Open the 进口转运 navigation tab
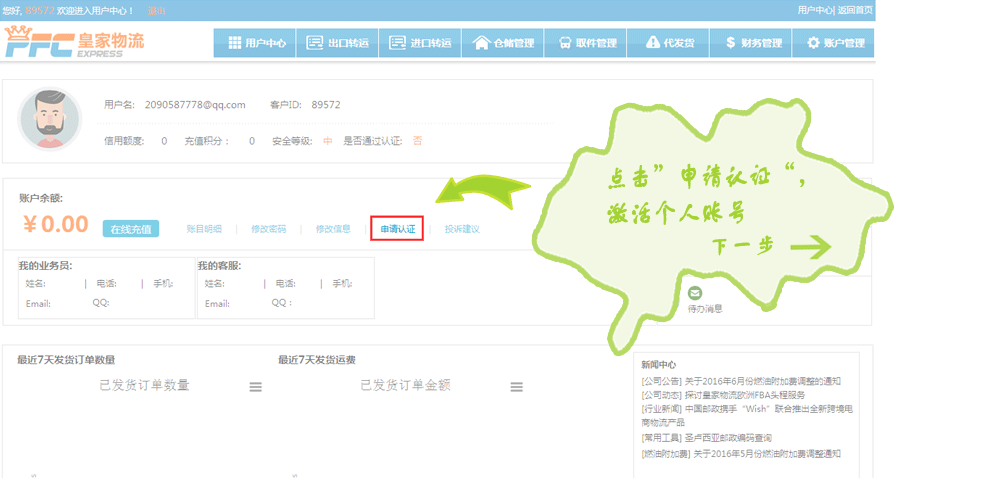990x480 pixels. 420,43
